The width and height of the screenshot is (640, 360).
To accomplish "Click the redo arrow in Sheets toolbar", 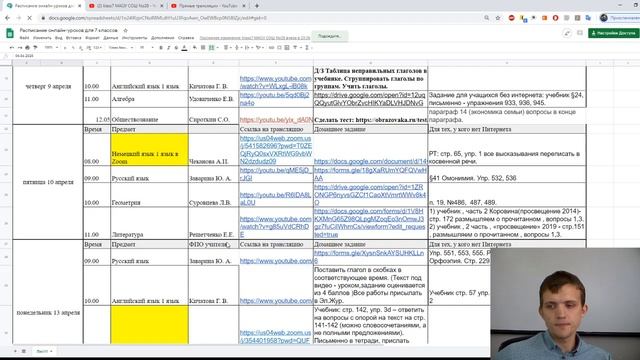I will tap(20, 48).
